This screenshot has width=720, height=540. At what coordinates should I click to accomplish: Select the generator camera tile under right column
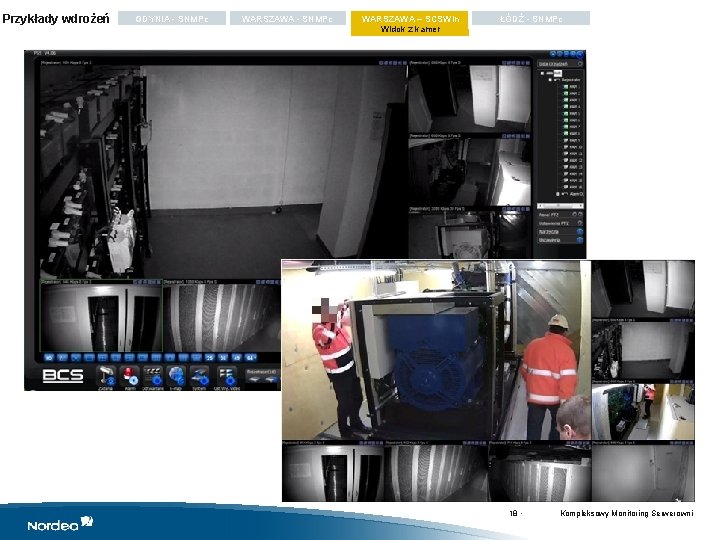point(469,234)
